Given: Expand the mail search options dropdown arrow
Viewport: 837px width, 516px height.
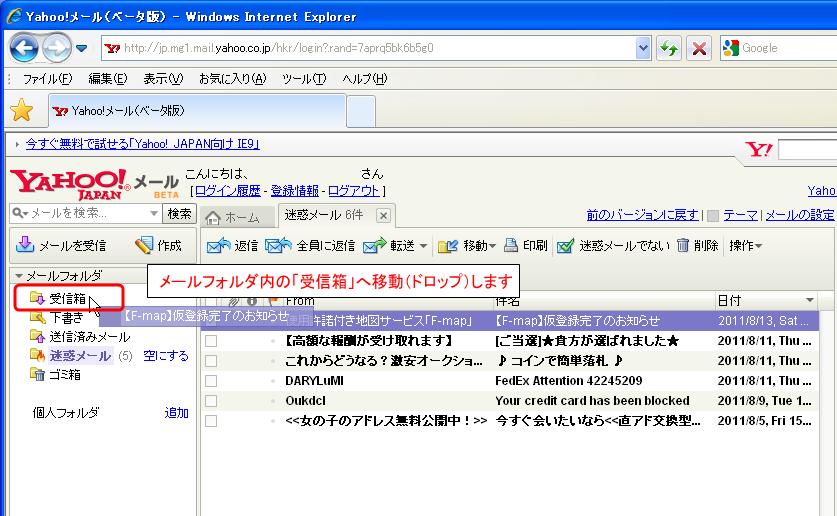Looking at the screenshot, I should 154,213.
